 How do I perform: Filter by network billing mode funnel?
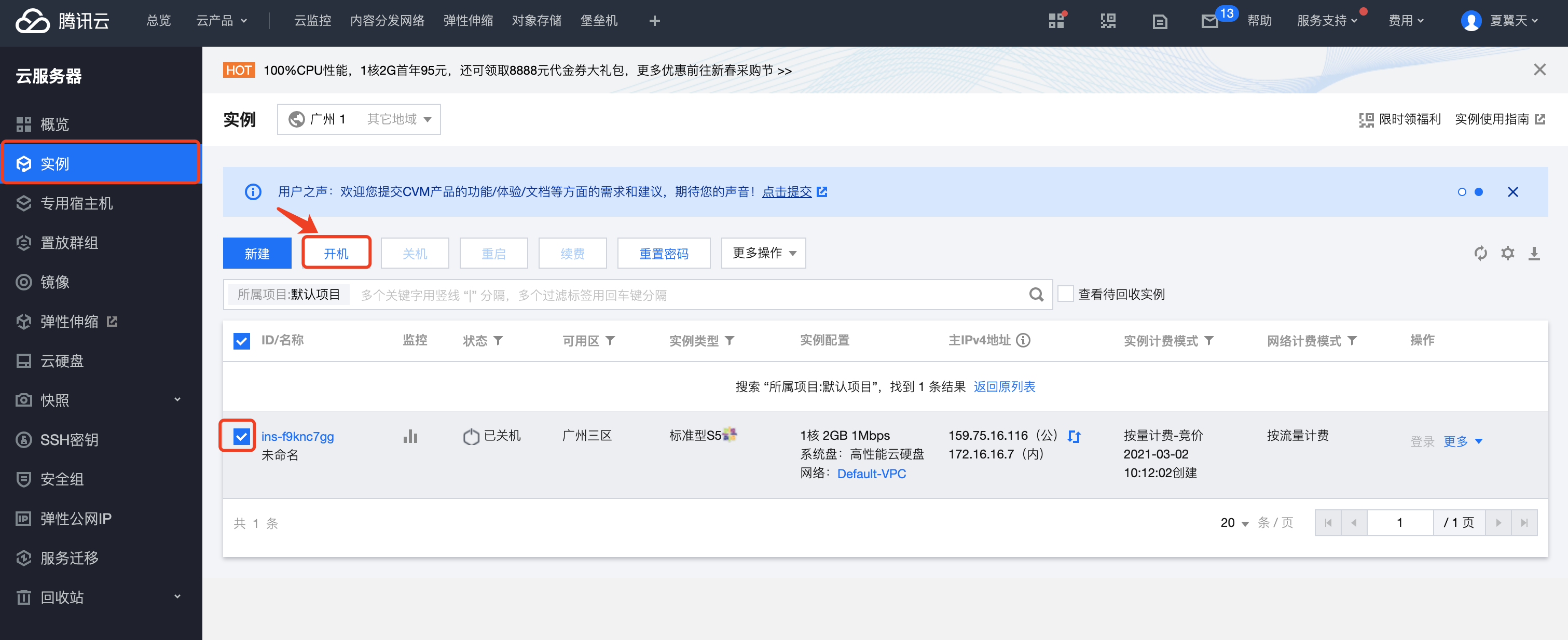coord(1352,341)
